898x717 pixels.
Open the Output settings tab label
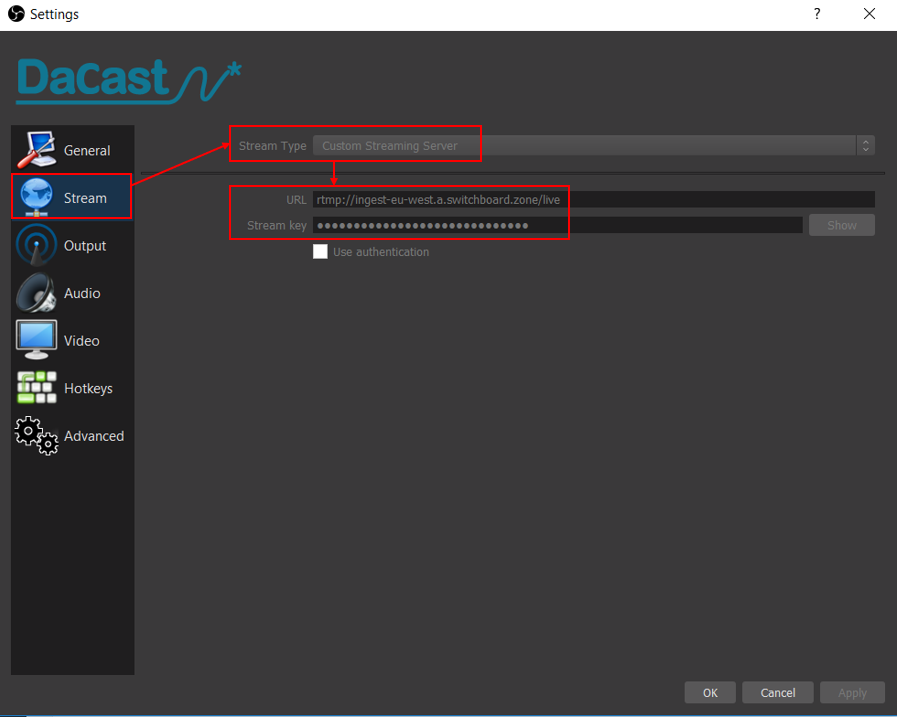[x=85, y=246]
